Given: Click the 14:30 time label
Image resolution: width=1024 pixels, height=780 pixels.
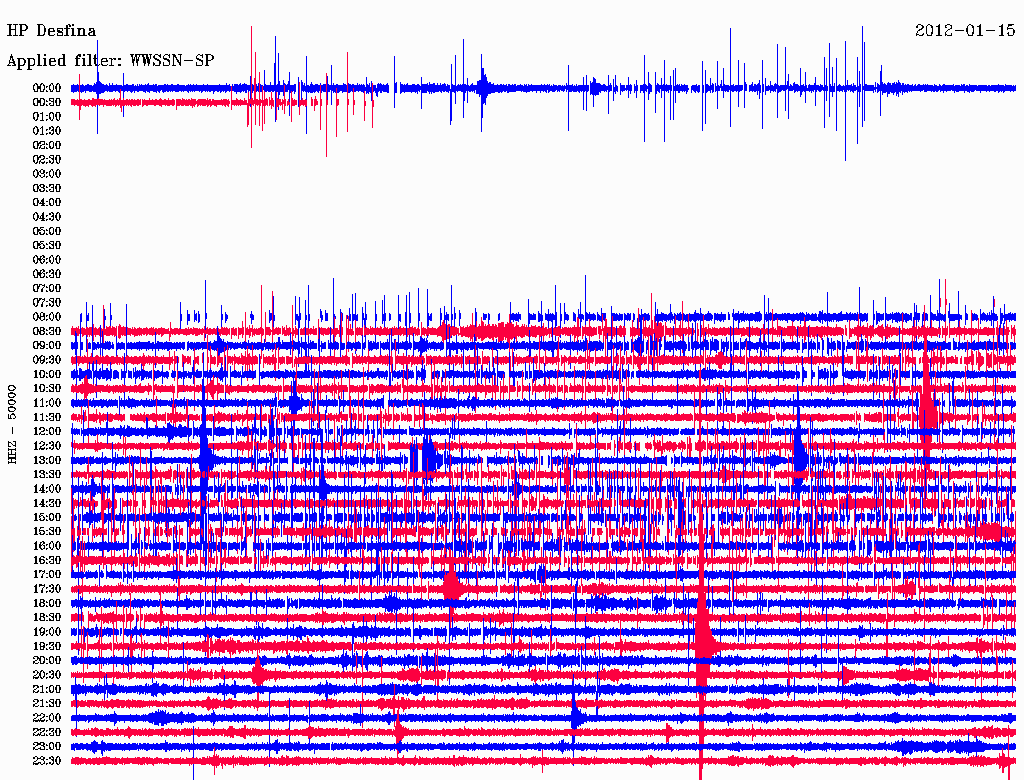Looking at the screenshot, I should click(47, 503).
